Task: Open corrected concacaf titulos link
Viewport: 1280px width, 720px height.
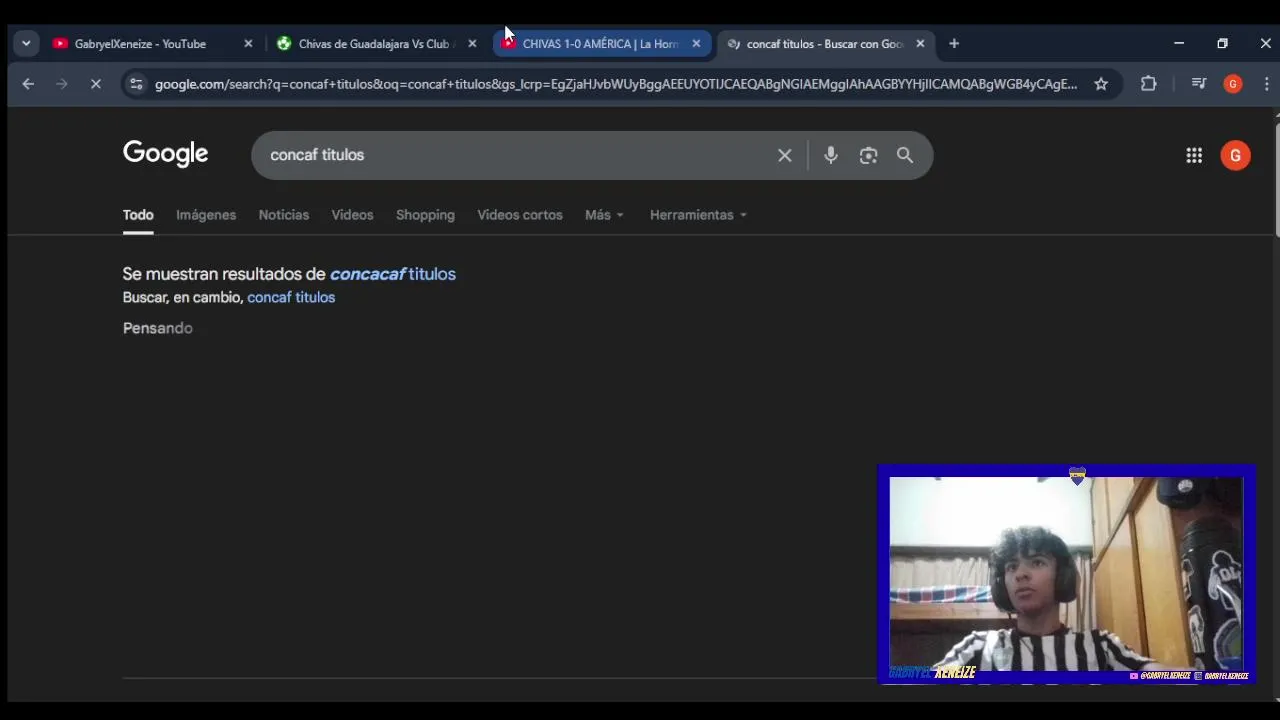Action: pyautogui.click(x=393, y=274)
